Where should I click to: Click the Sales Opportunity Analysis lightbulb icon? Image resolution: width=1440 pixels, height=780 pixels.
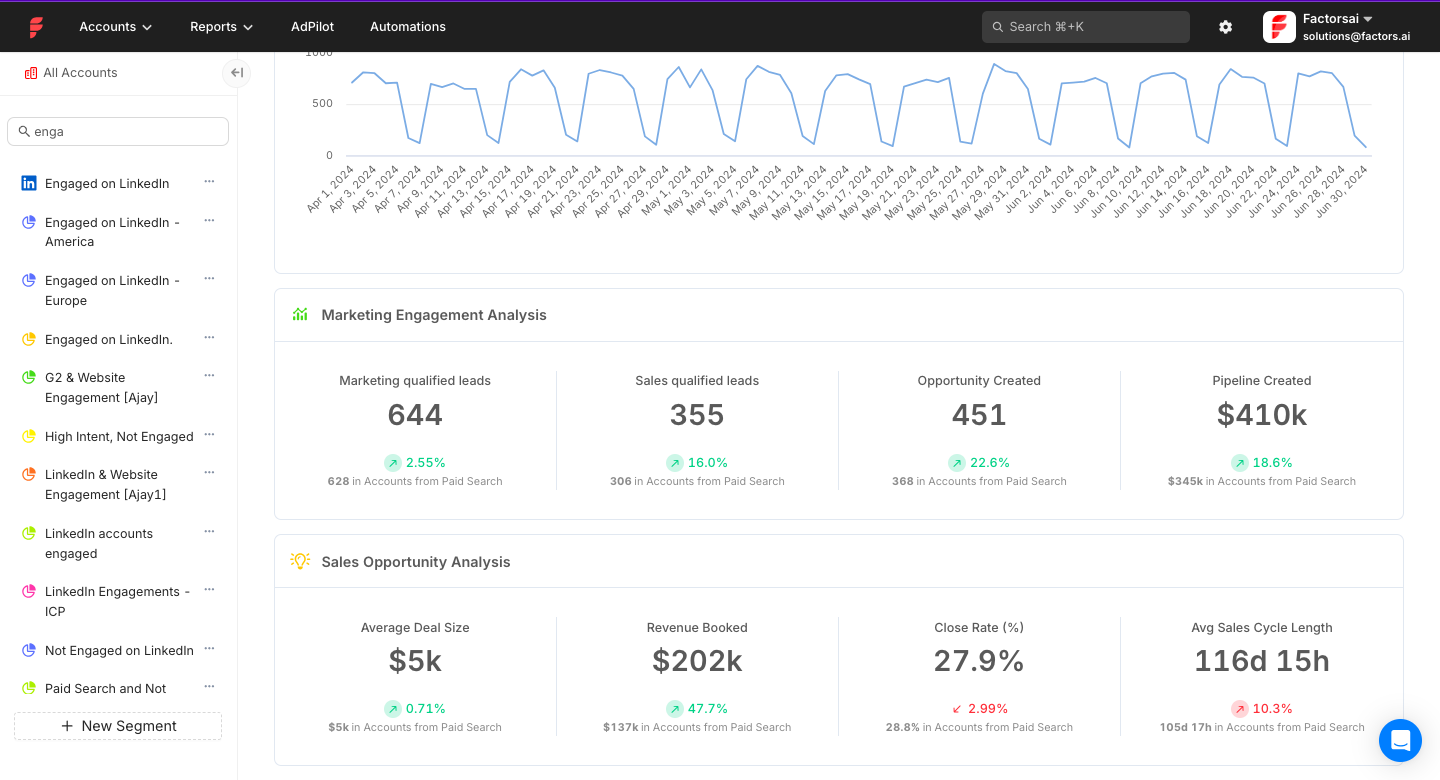click(x=300, y=561)
